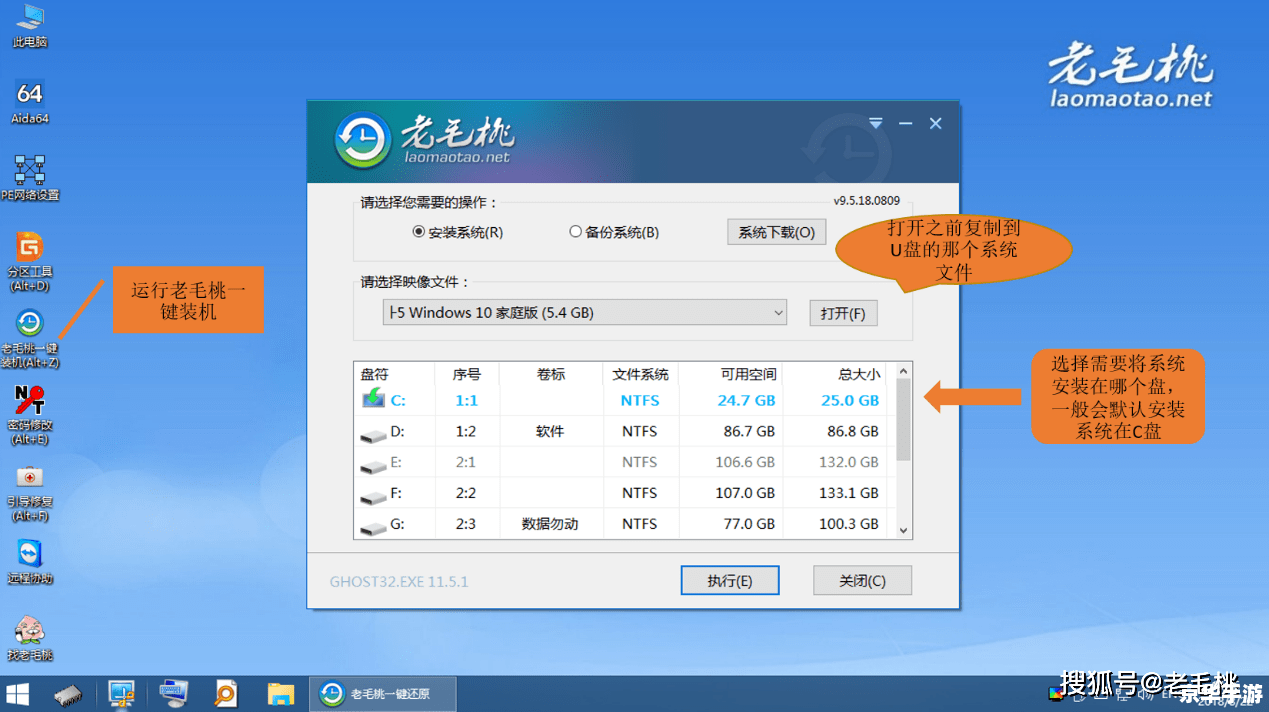Open the 此电脑 desktop icon

click(x=30, y=25)
